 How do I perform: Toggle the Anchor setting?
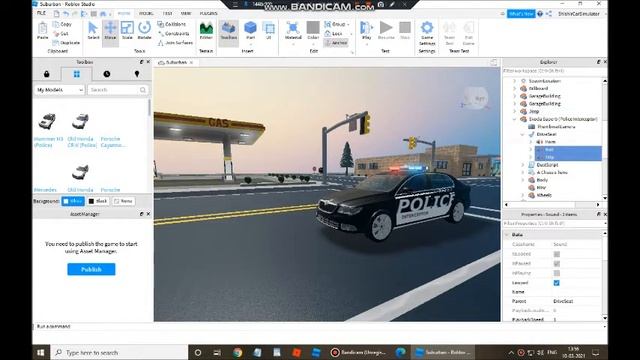(336, 42)
